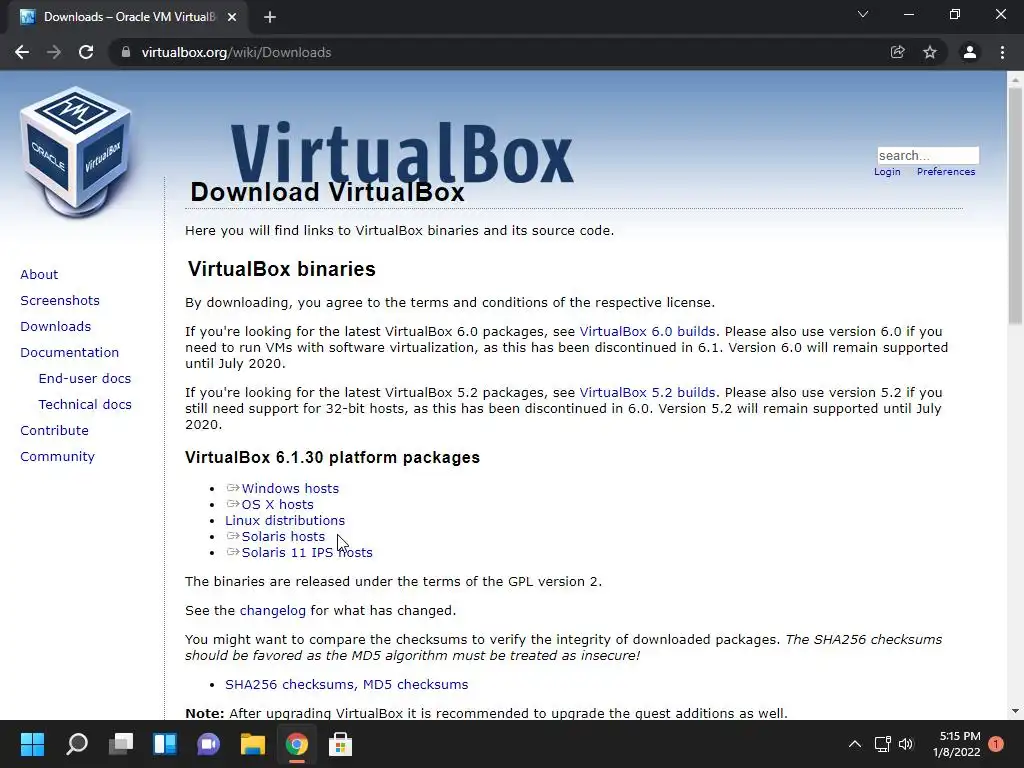1024x768 pixels.
Task: Open Technical docs sidebar link
Action: [85, 405]
